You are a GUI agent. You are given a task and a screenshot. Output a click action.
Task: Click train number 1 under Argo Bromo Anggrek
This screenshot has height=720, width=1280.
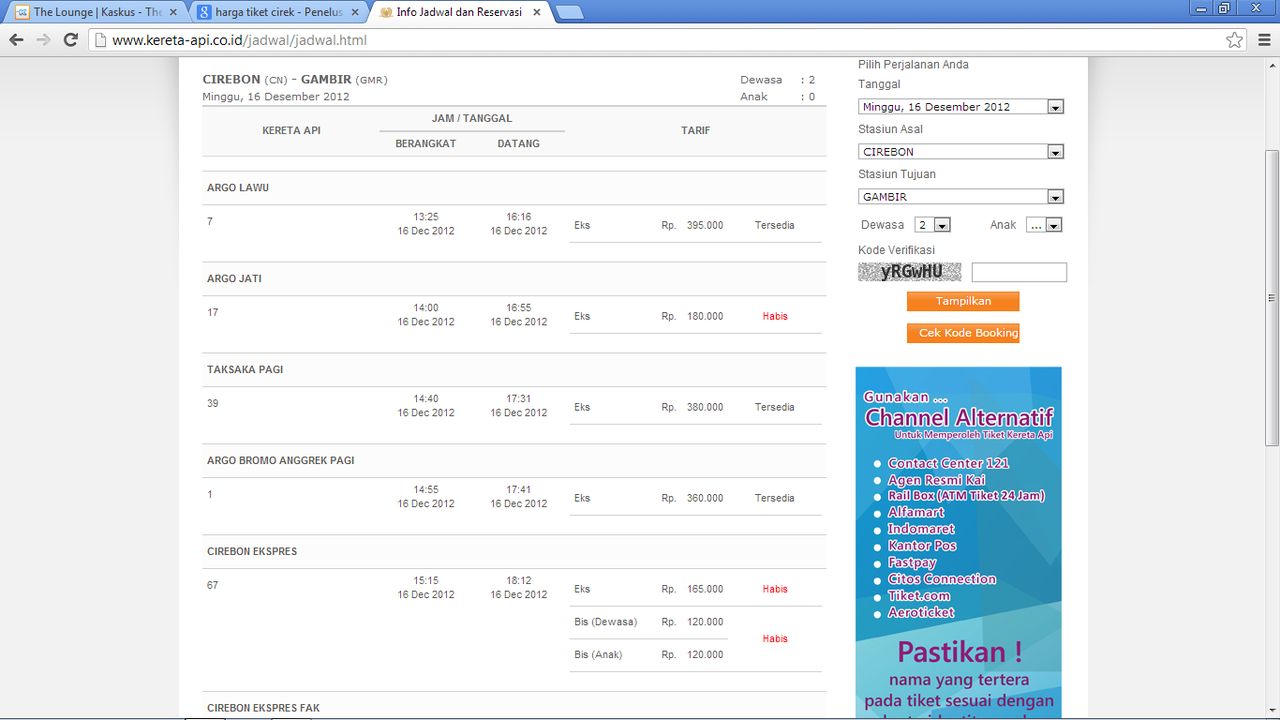[x=210, y=494]
